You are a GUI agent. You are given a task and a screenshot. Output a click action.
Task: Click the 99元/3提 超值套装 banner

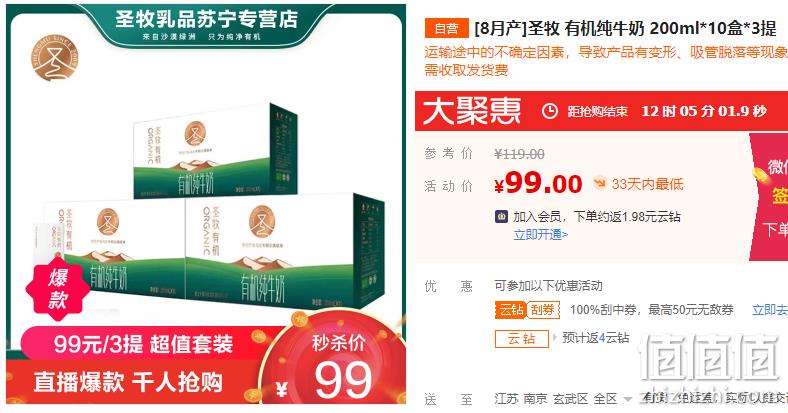coord(143,344)
